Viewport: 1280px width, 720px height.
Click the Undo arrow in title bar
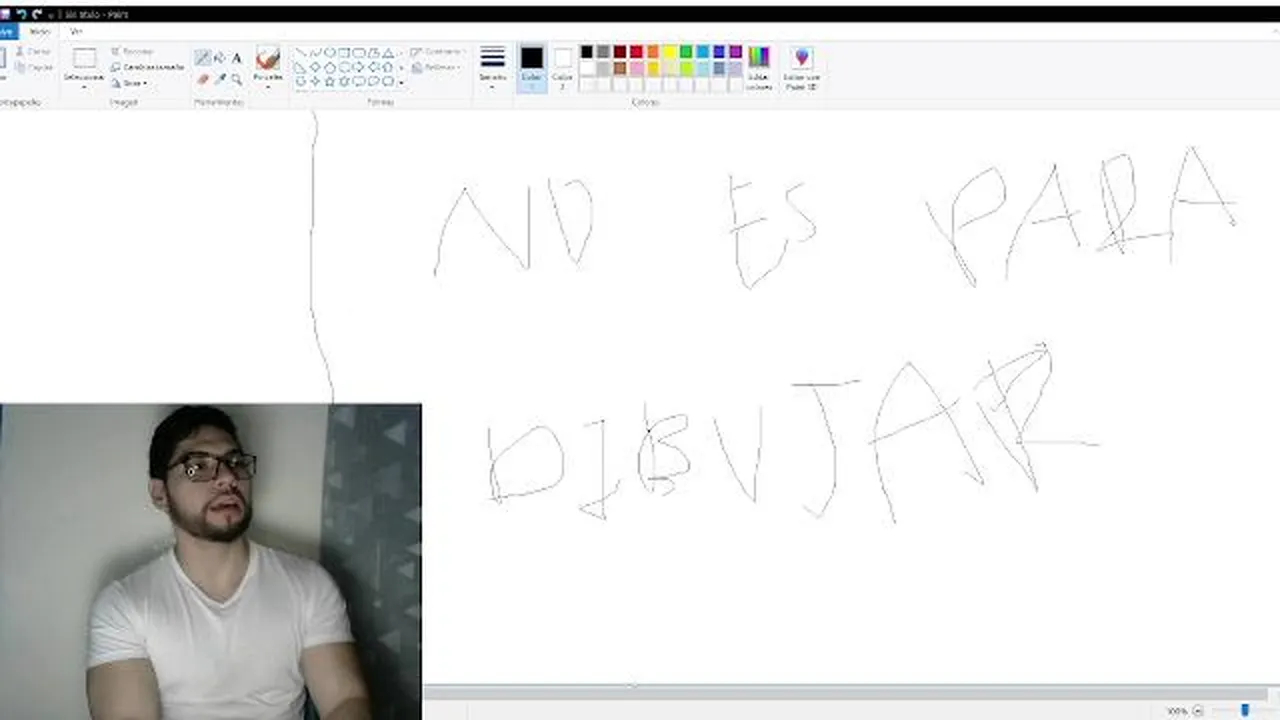[21, 14]
